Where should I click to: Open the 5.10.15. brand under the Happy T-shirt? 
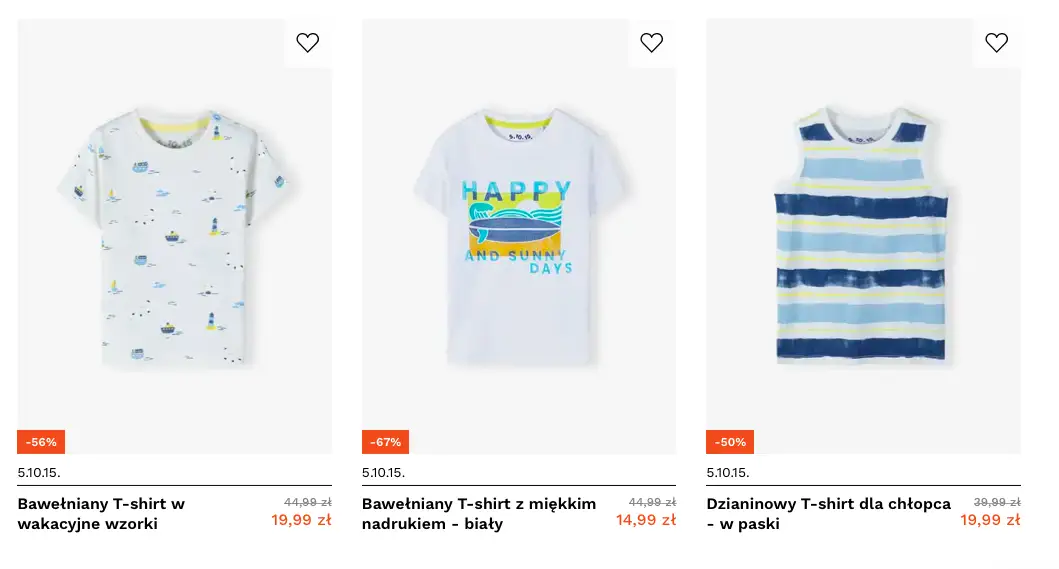coord(383,473)
